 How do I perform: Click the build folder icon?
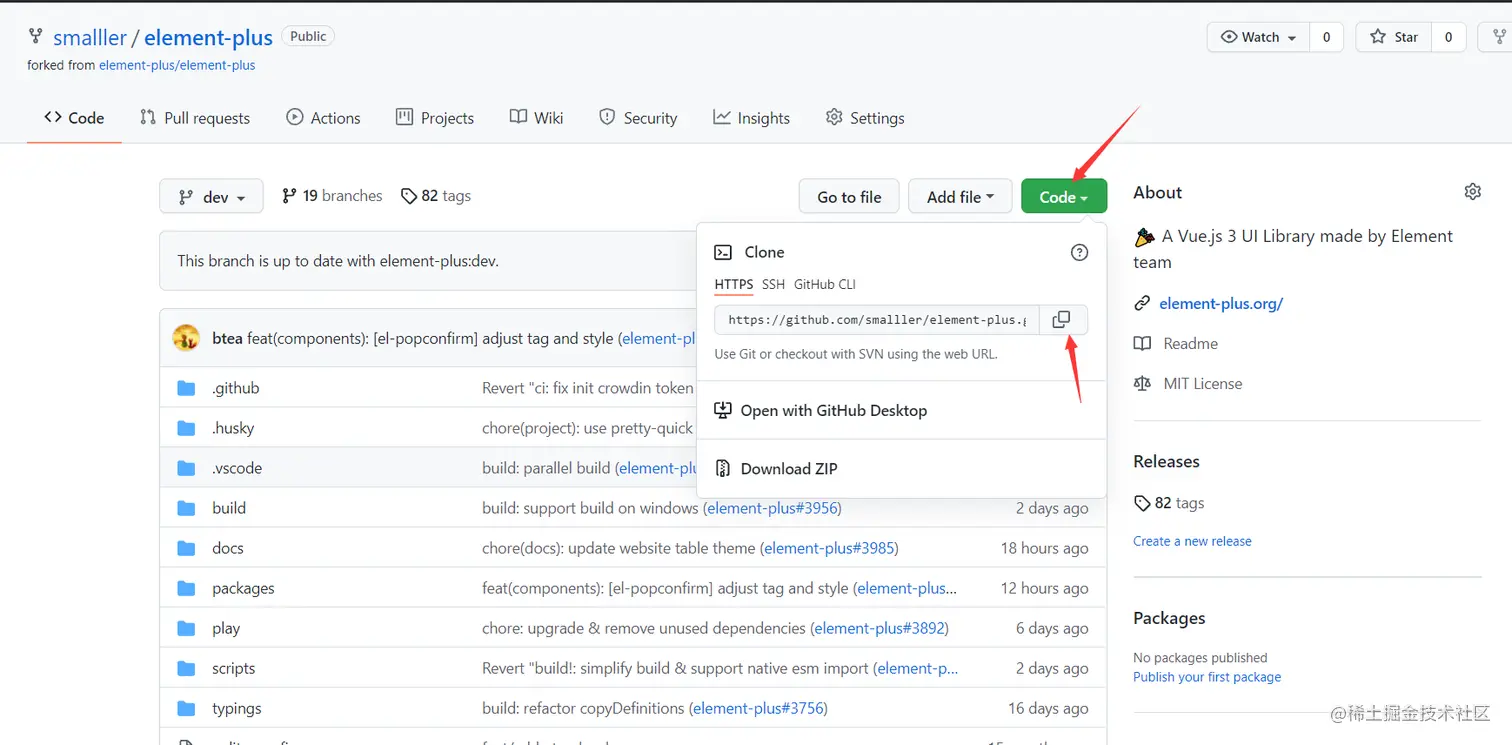click(186, 508)
